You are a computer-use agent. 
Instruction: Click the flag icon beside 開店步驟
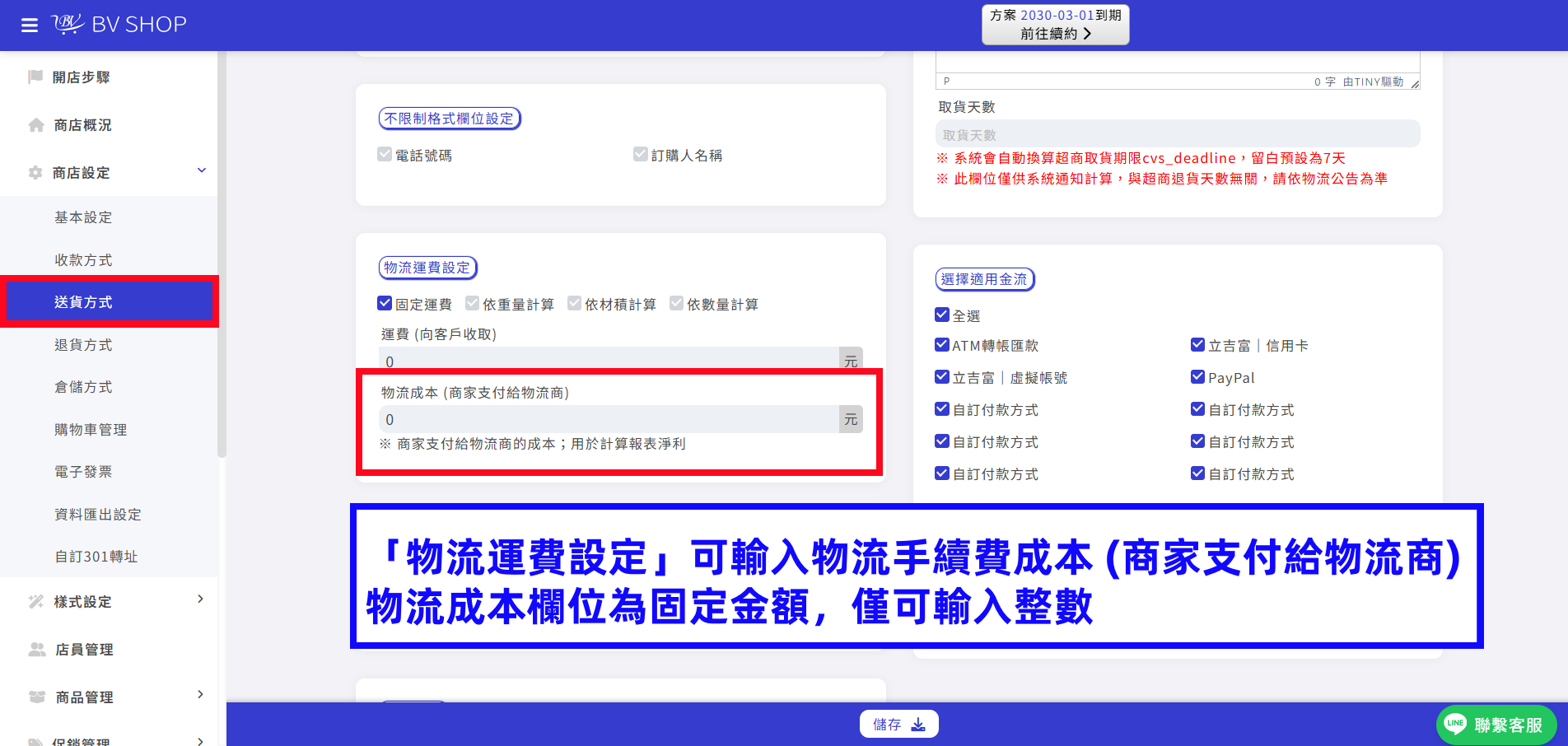[x=35, y=77]
